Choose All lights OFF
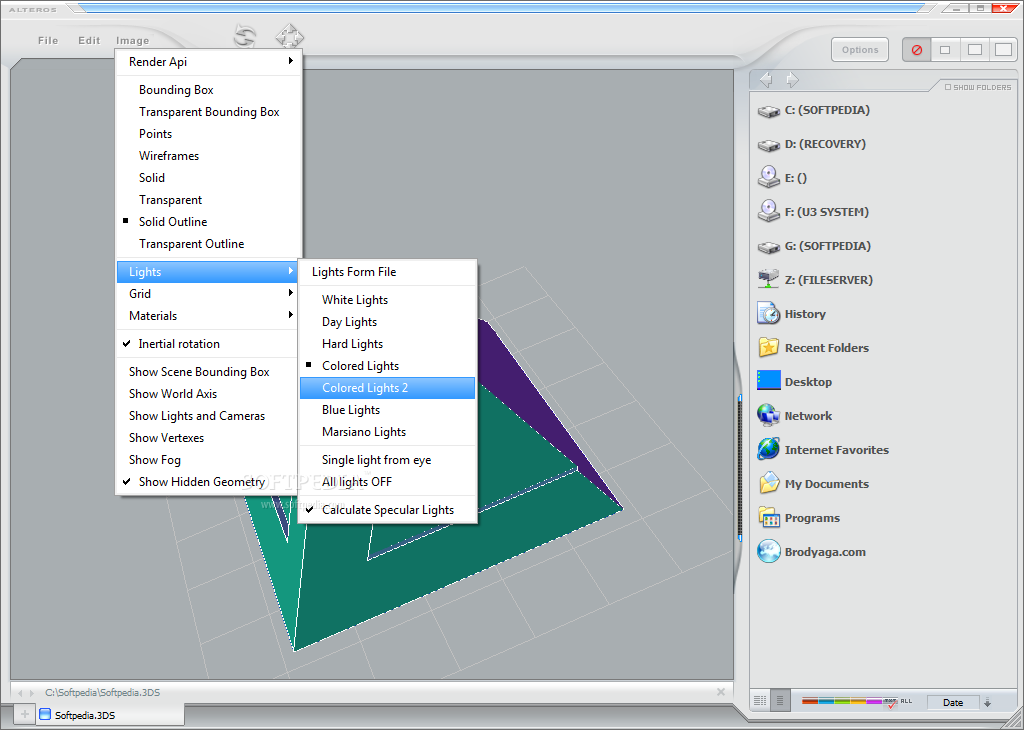Screen dimensions: 1024x730 pyautogui.click(x=387, y=481)
